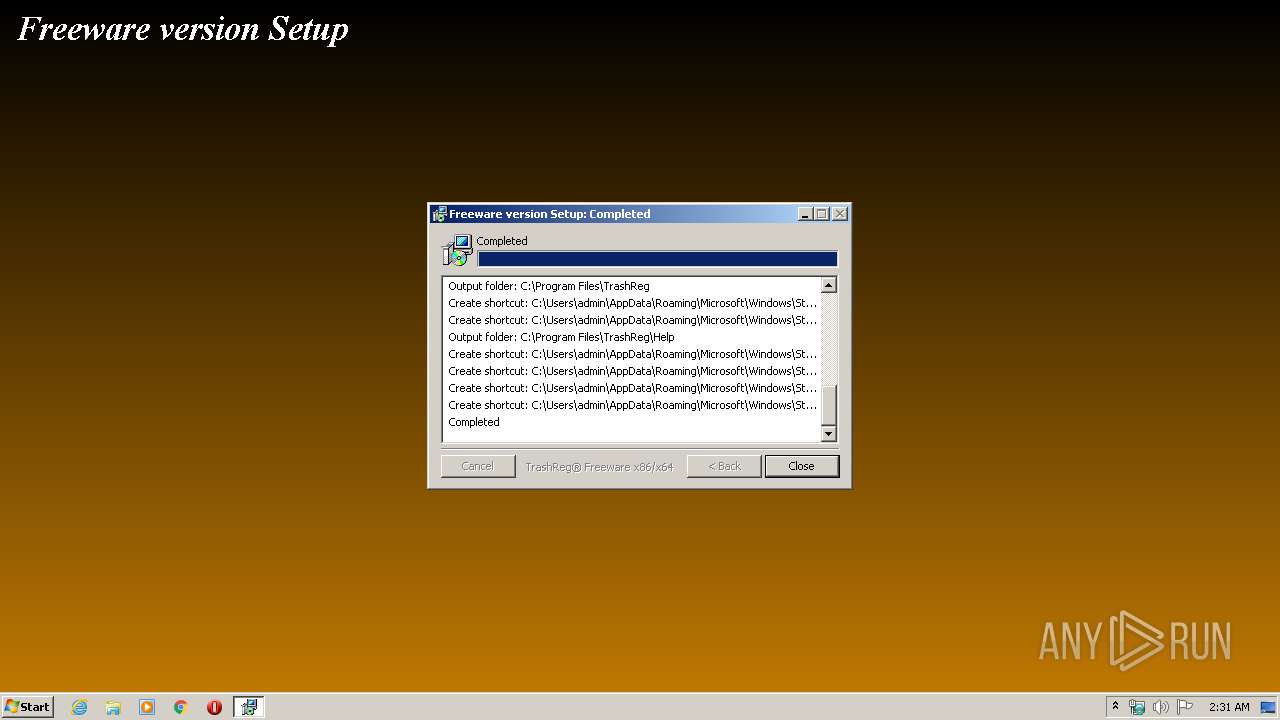Close the setup window with X
The image size is (1280, 720).
[840, 214]
